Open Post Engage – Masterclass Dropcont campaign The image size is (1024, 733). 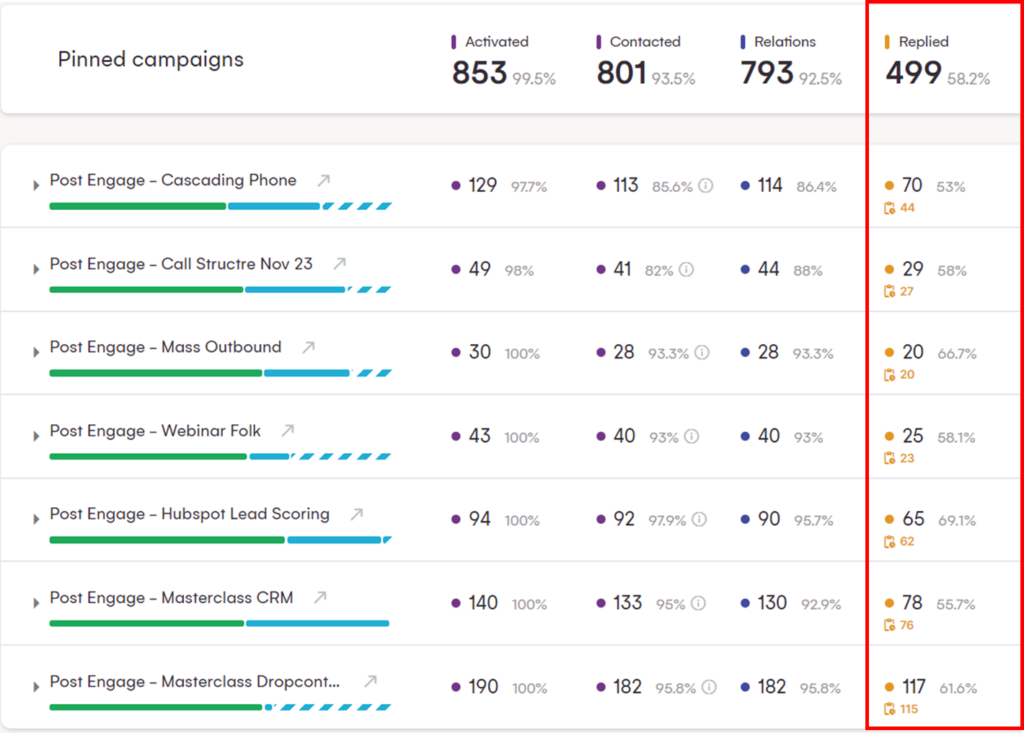[x=194, y=682]
